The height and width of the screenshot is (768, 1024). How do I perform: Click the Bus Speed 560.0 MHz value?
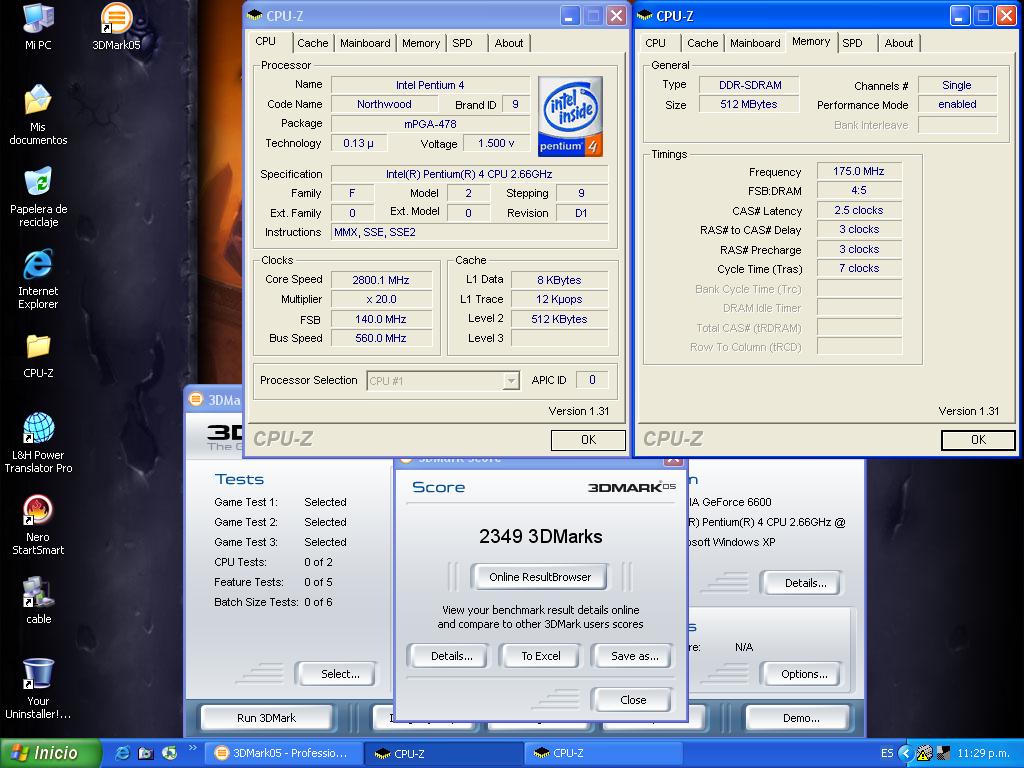pos(381,338)
